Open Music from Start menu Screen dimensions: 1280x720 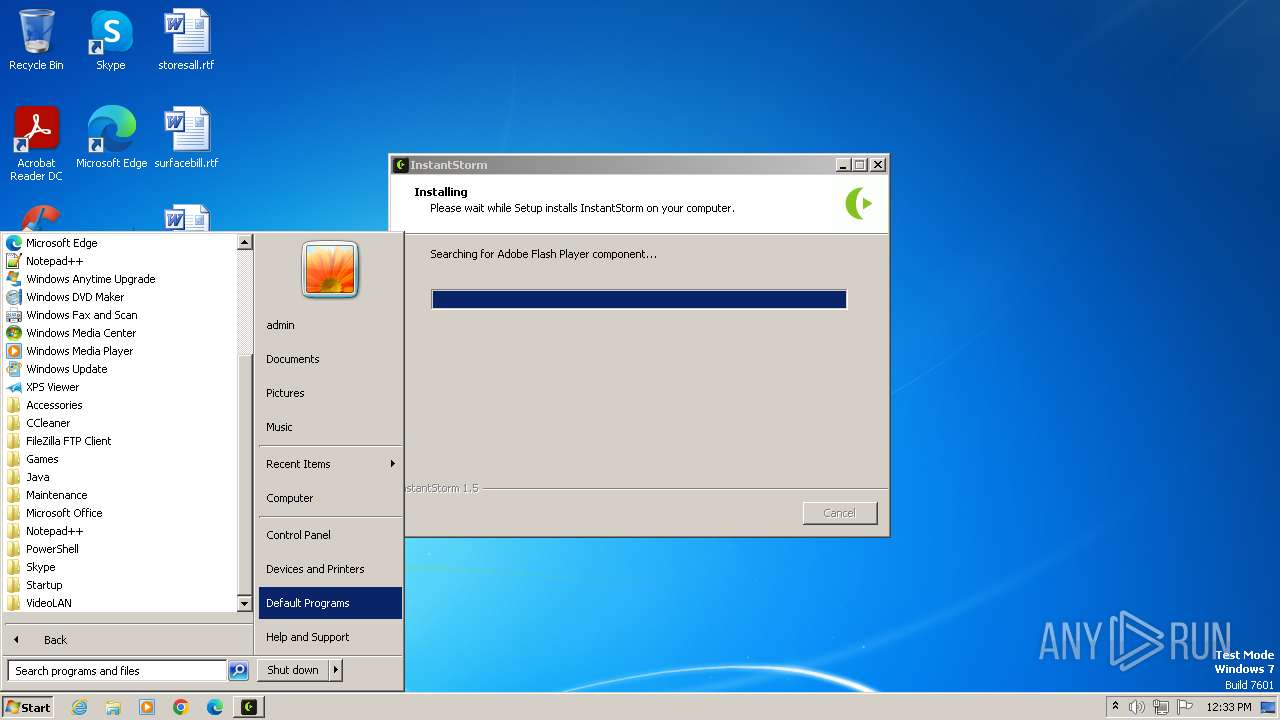pyautogui.click(x=330, y=427)
